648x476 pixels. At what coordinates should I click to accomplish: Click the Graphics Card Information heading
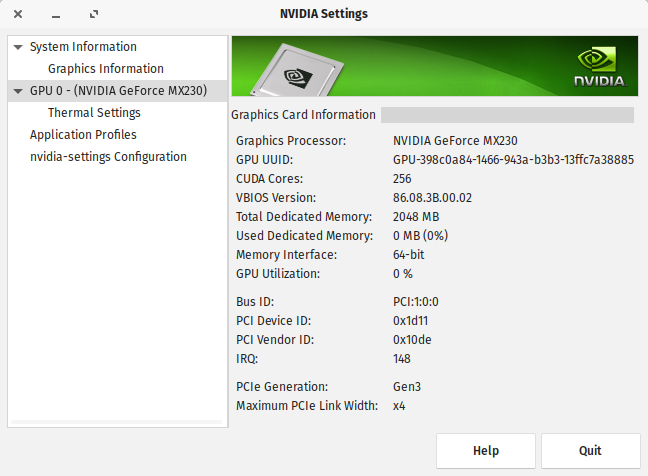[x=303, y=115]
